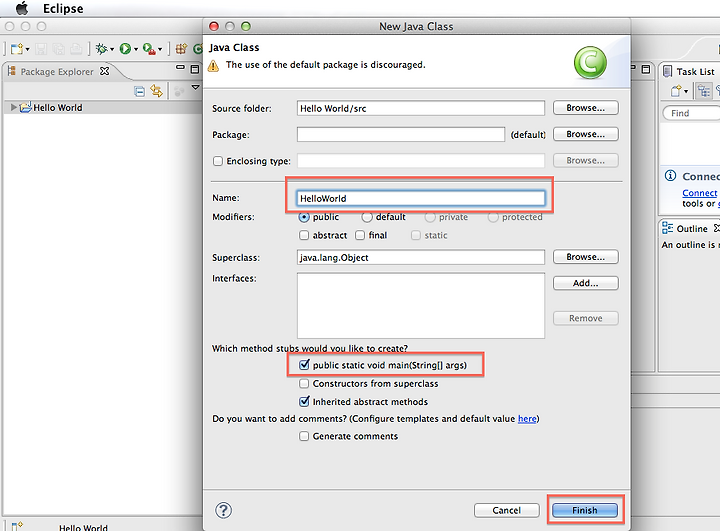Select the Hello World project
The height and width of the screenshot is (531, 720).
58,107
